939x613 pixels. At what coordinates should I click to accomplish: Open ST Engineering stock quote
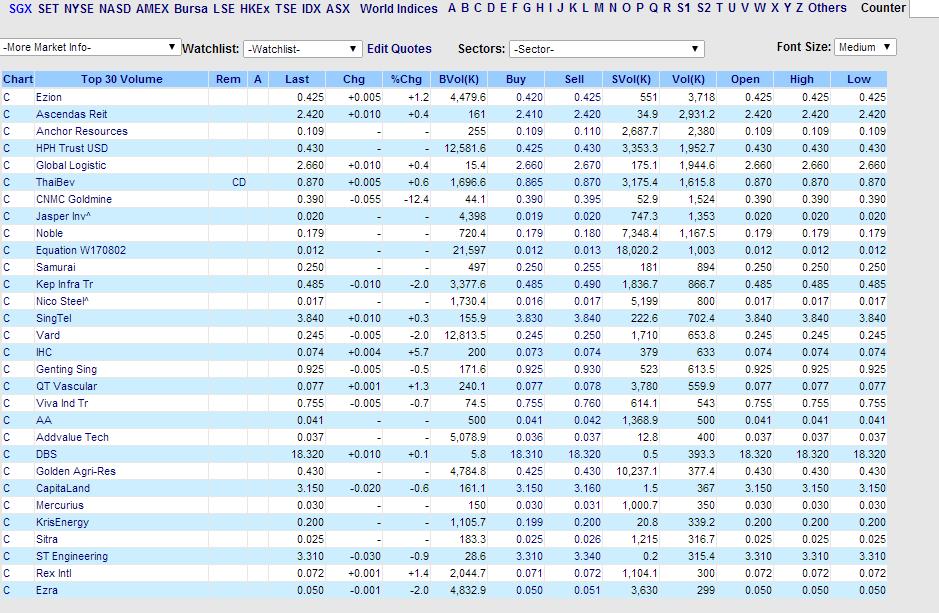[72, 556]
